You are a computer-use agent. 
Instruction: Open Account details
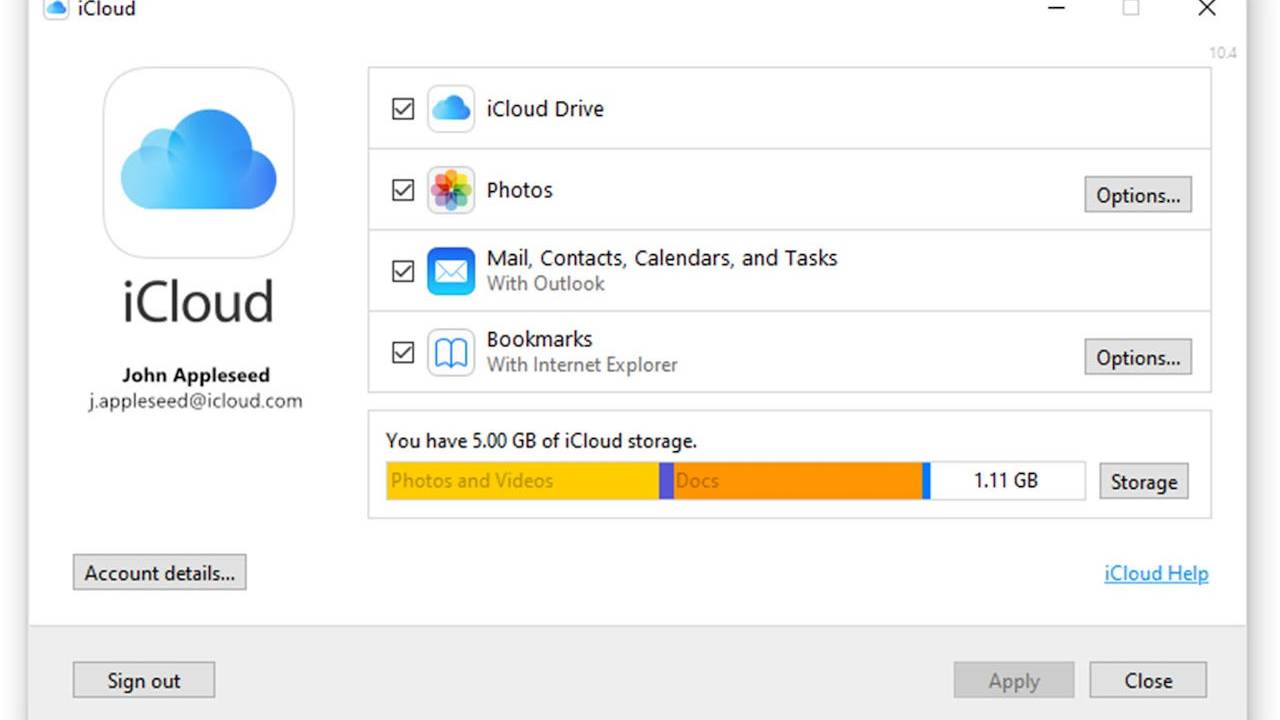159,572
